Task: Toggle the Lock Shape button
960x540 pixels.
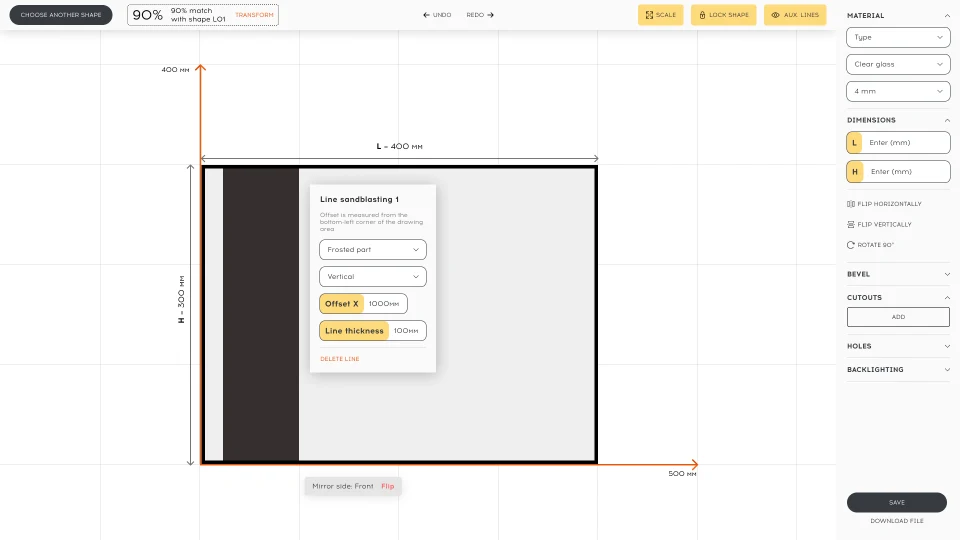Action: pos(724,15)
